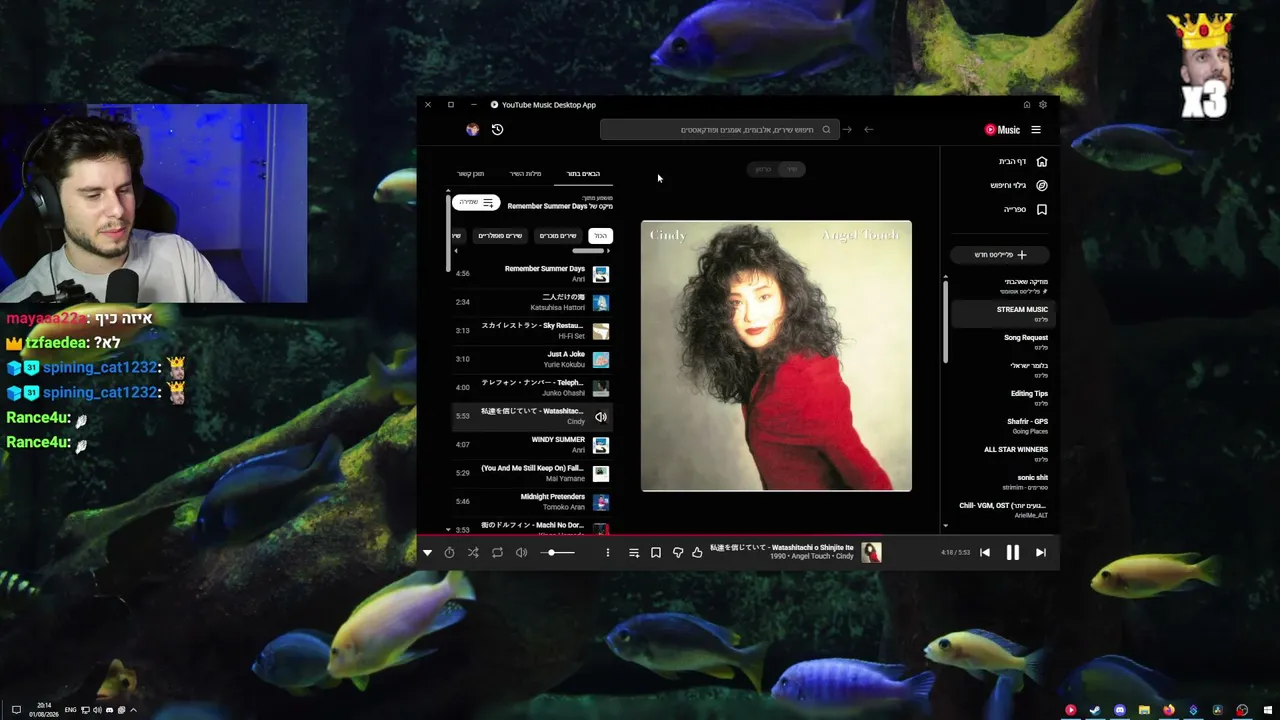Focus the search songs input field
1280x720 pixels.
(718, 130)
